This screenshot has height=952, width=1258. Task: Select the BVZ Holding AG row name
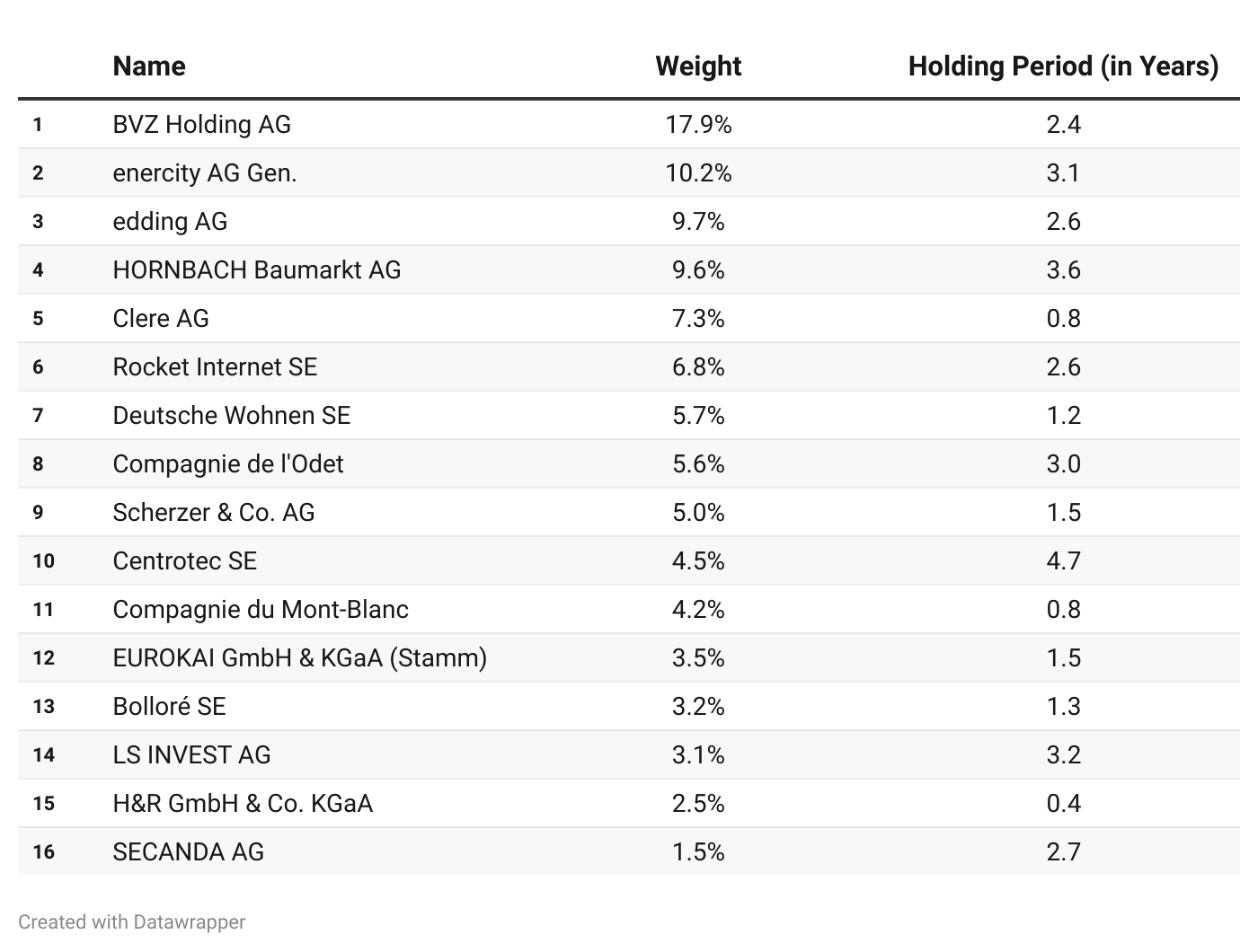click(x=202, y=124)
